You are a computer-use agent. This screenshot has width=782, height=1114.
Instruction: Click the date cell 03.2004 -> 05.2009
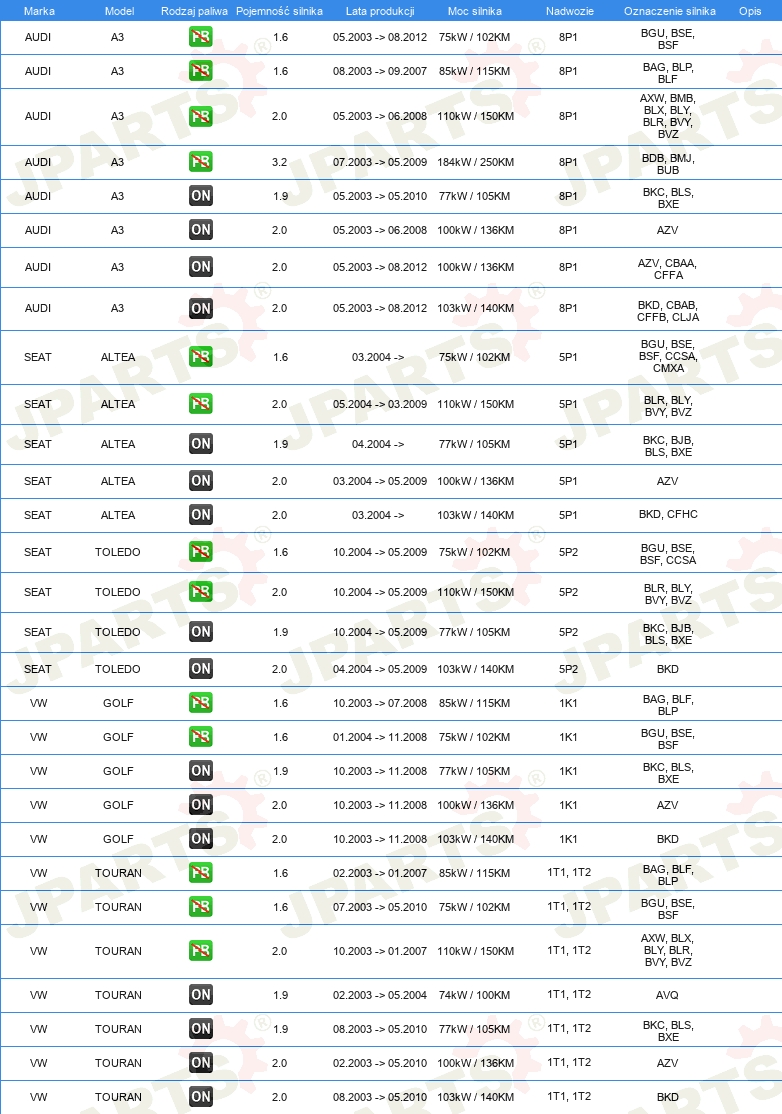[380, 481]
